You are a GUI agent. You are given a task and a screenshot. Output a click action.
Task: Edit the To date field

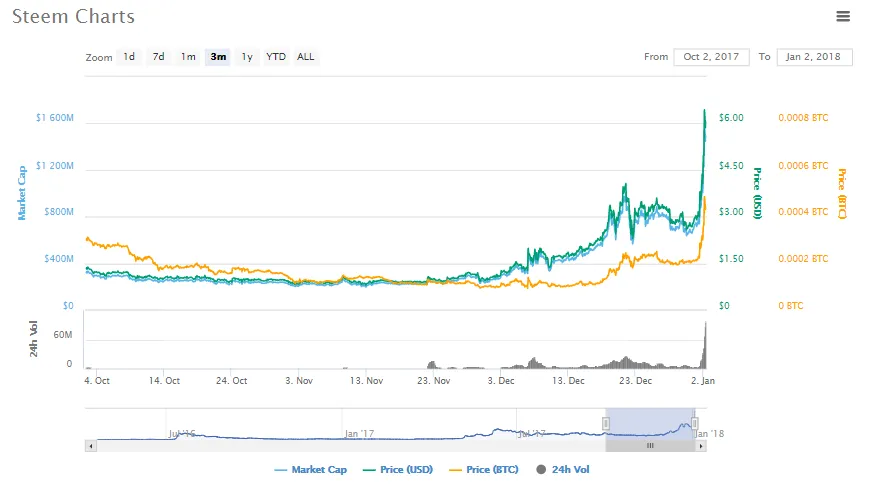tap(814, 57)
